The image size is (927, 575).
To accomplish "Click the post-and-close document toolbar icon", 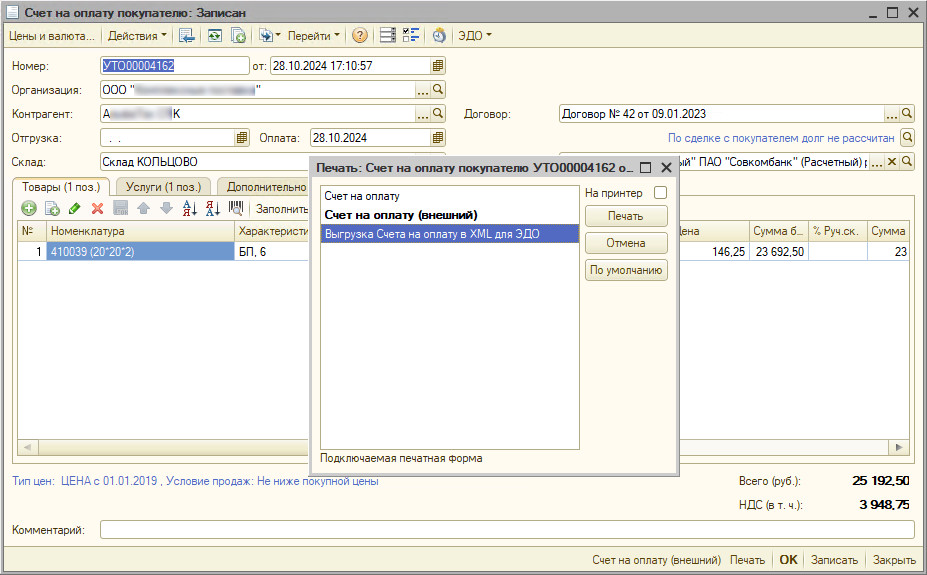I will coord(186,35).
